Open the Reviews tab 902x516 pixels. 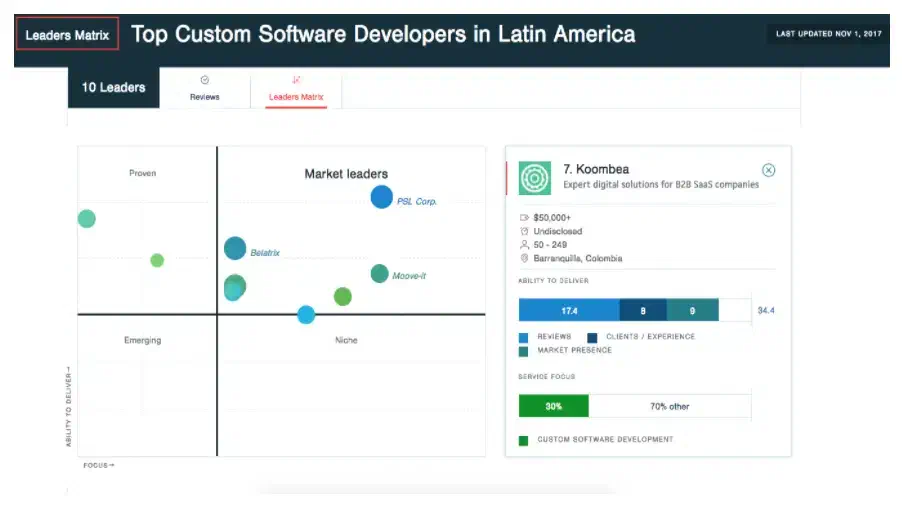coord(205,88)
